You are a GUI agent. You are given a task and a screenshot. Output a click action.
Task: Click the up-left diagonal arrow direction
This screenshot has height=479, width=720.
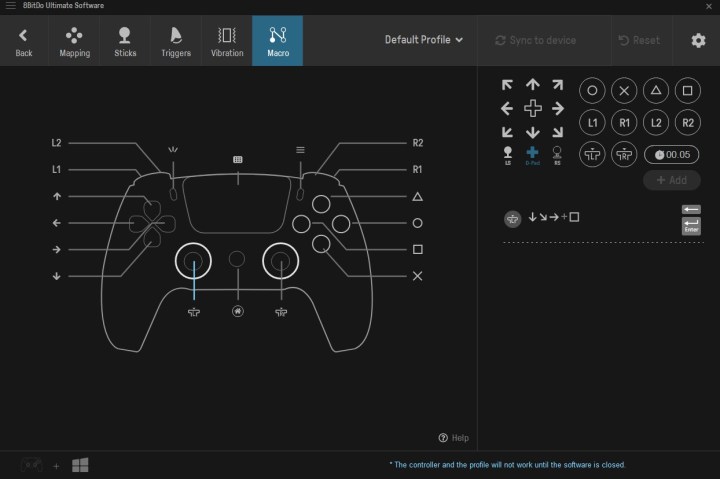pos(508,86)
